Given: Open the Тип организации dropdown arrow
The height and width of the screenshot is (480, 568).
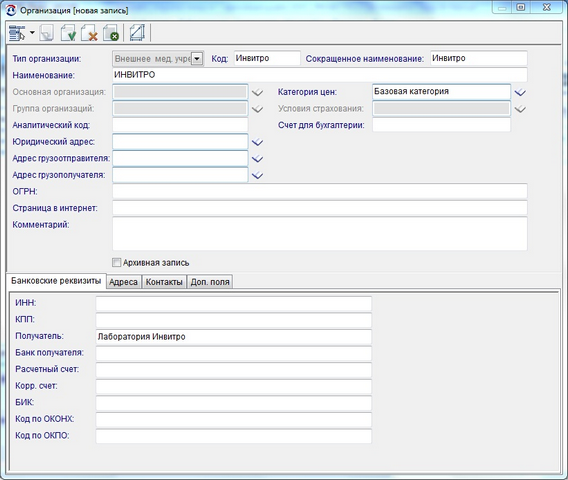Looking at the screenshot, I should coord(197,59).
